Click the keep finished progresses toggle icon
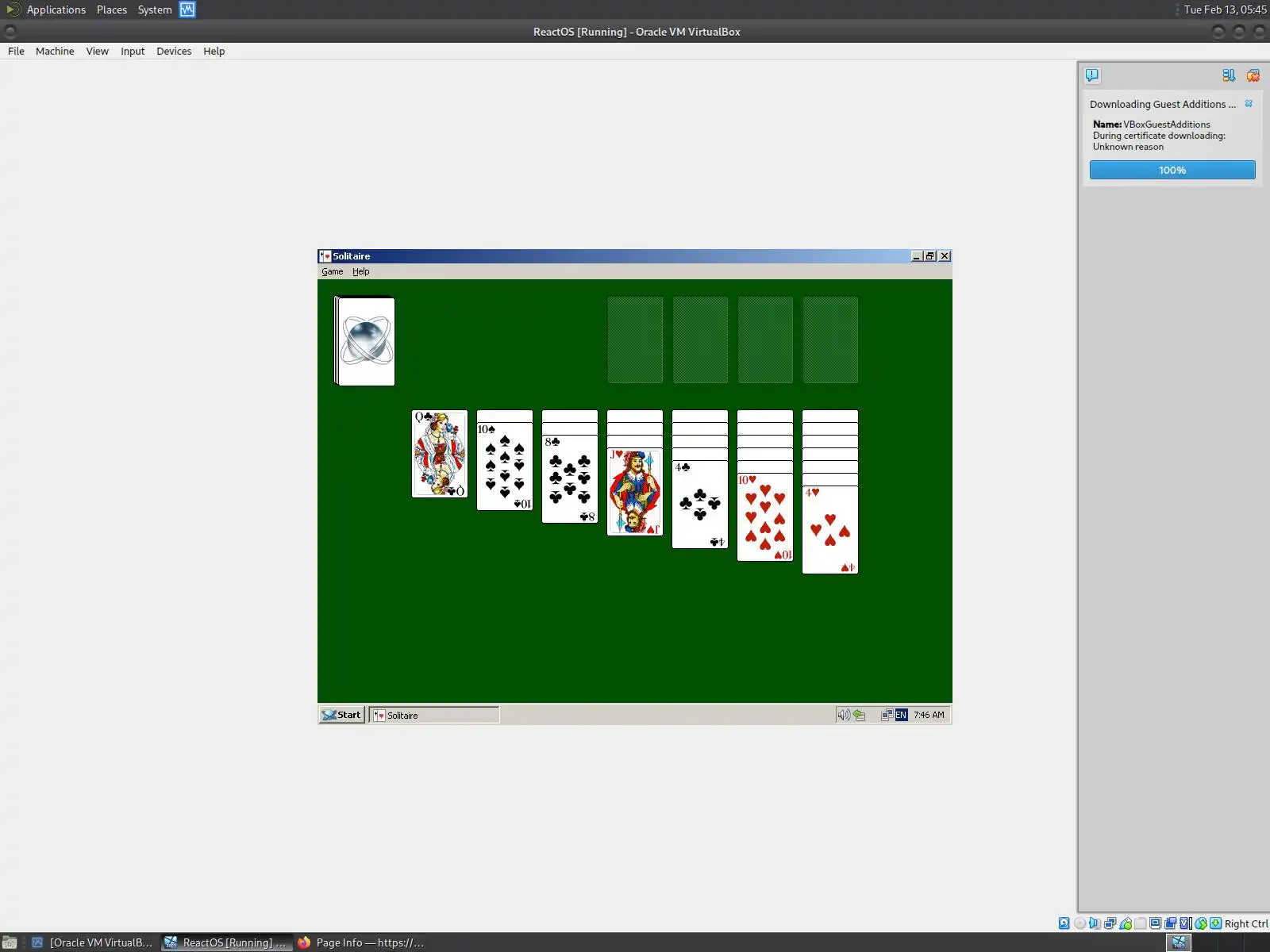 pos(1229,75)
